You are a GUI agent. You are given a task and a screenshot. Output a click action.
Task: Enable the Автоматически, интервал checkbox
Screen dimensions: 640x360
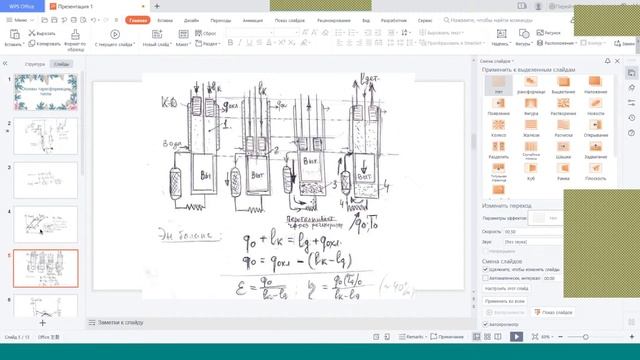coord(485,278)
